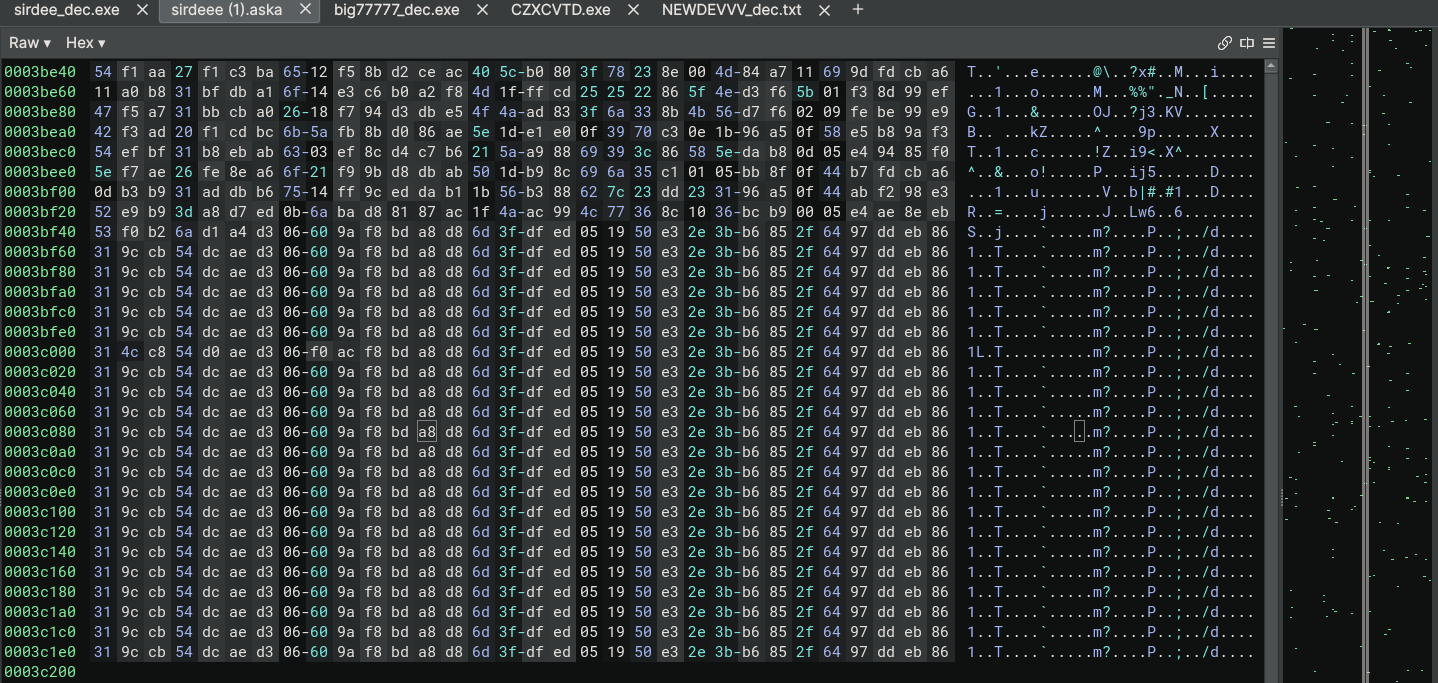Click the left feature map strip

click(1322, 355)
